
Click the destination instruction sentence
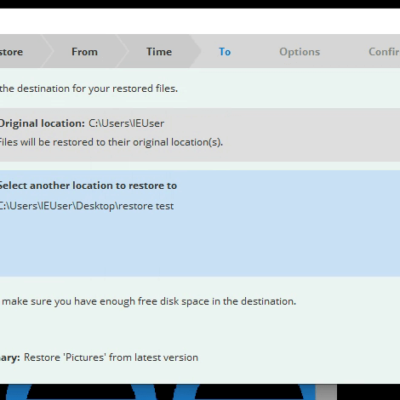pos(89,89)
